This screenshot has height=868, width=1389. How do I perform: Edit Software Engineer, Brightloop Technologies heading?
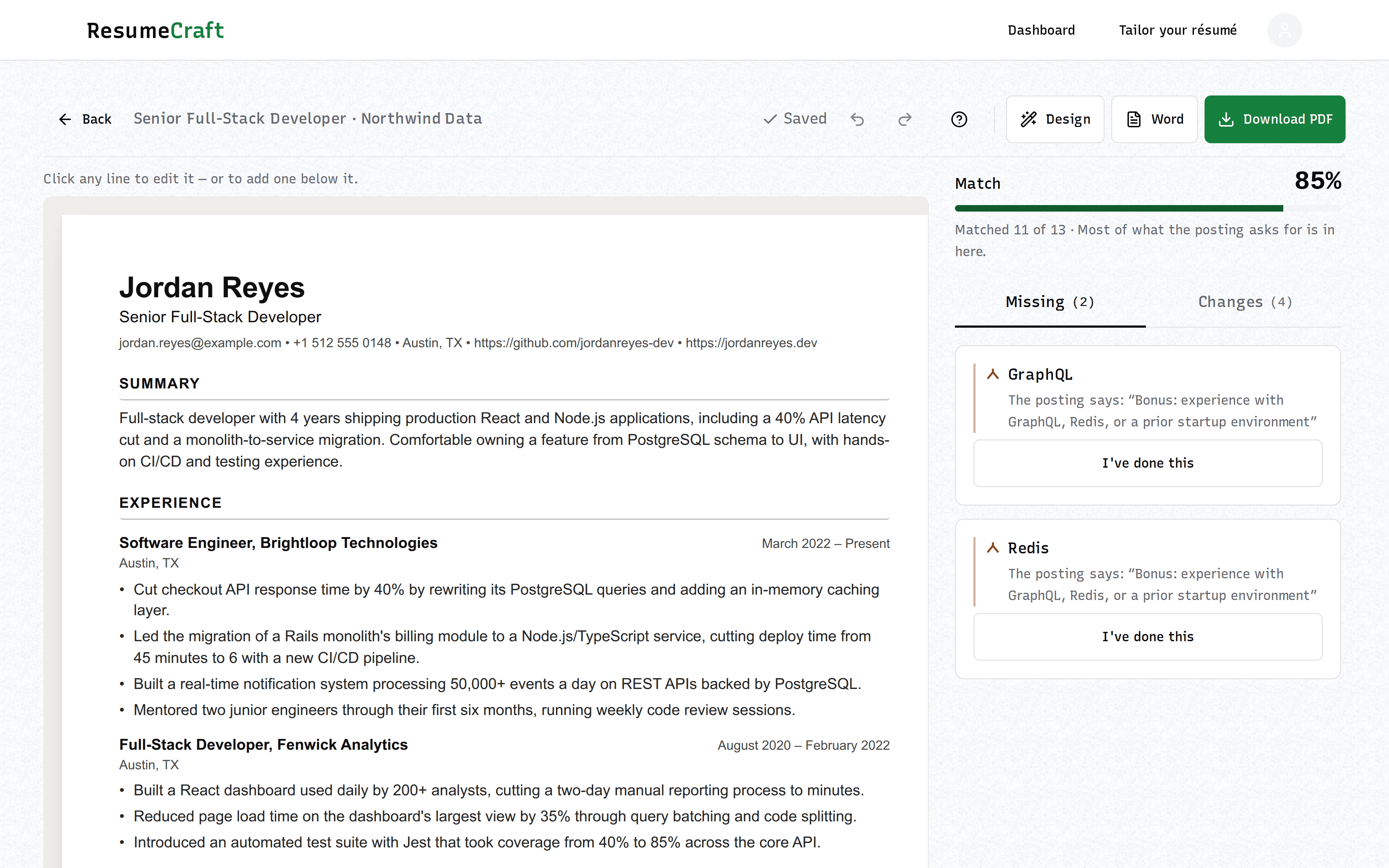click(279, 543)
